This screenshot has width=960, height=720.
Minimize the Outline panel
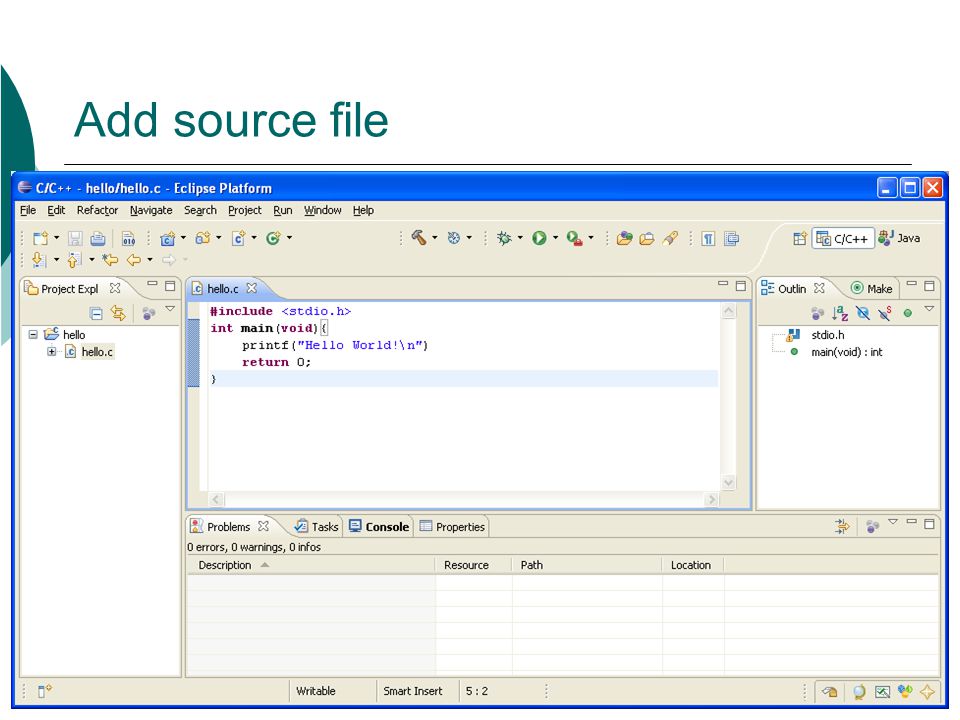912,283
